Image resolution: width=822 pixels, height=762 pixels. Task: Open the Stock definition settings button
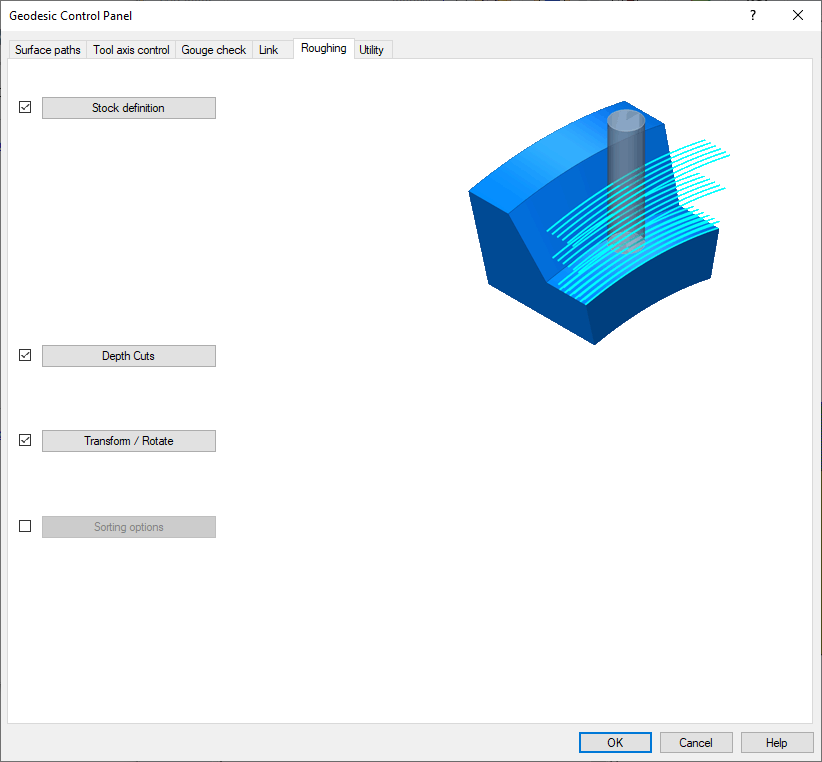[x=128, y=108]
